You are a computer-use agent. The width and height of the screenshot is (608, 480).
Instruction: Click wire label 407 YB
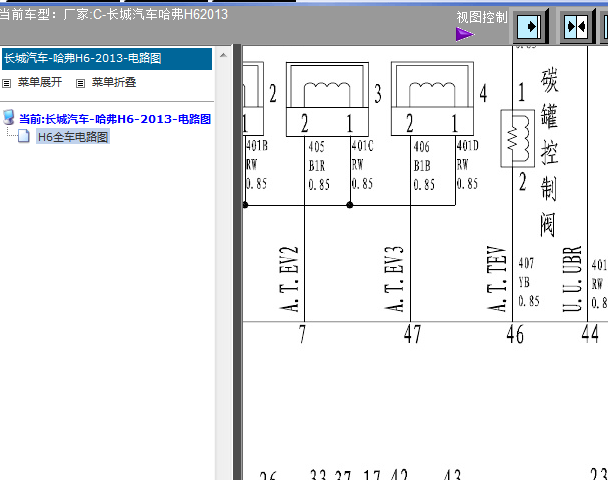529,282
